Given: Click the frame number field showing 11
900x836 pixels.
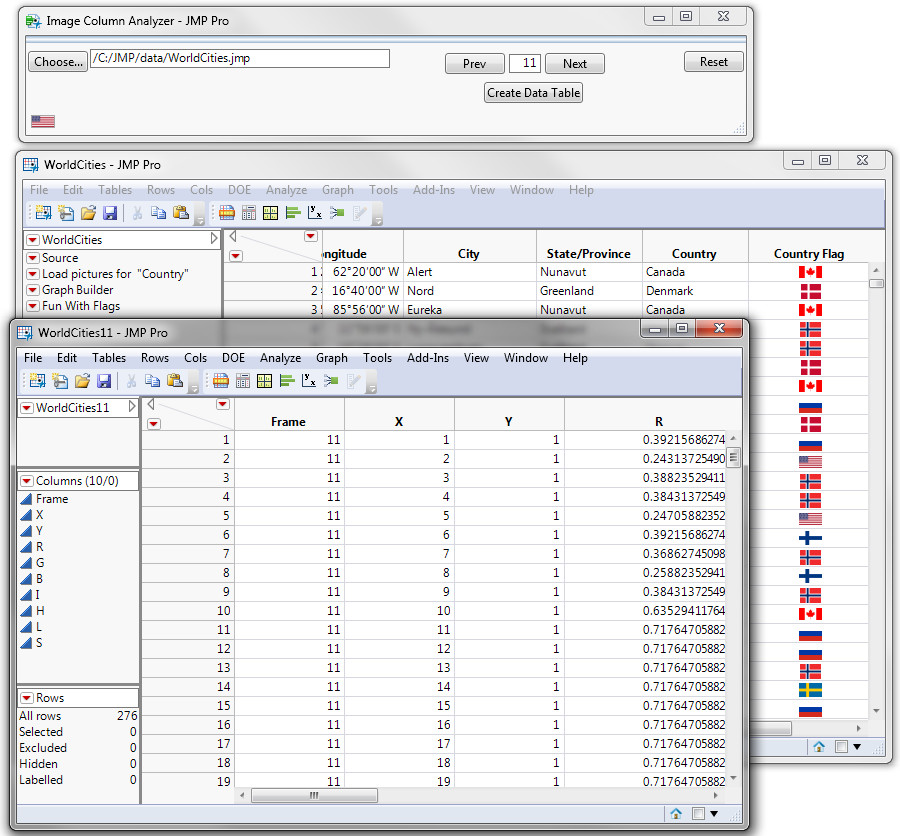Looking at the screenshot, I should pos(525,64).
